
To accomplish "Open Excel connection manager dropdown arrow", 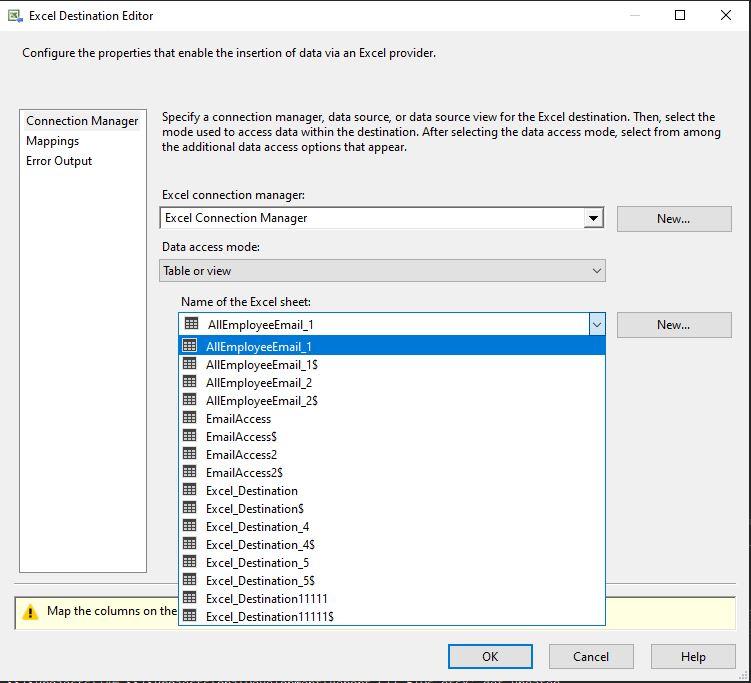I will coord(593,218).
